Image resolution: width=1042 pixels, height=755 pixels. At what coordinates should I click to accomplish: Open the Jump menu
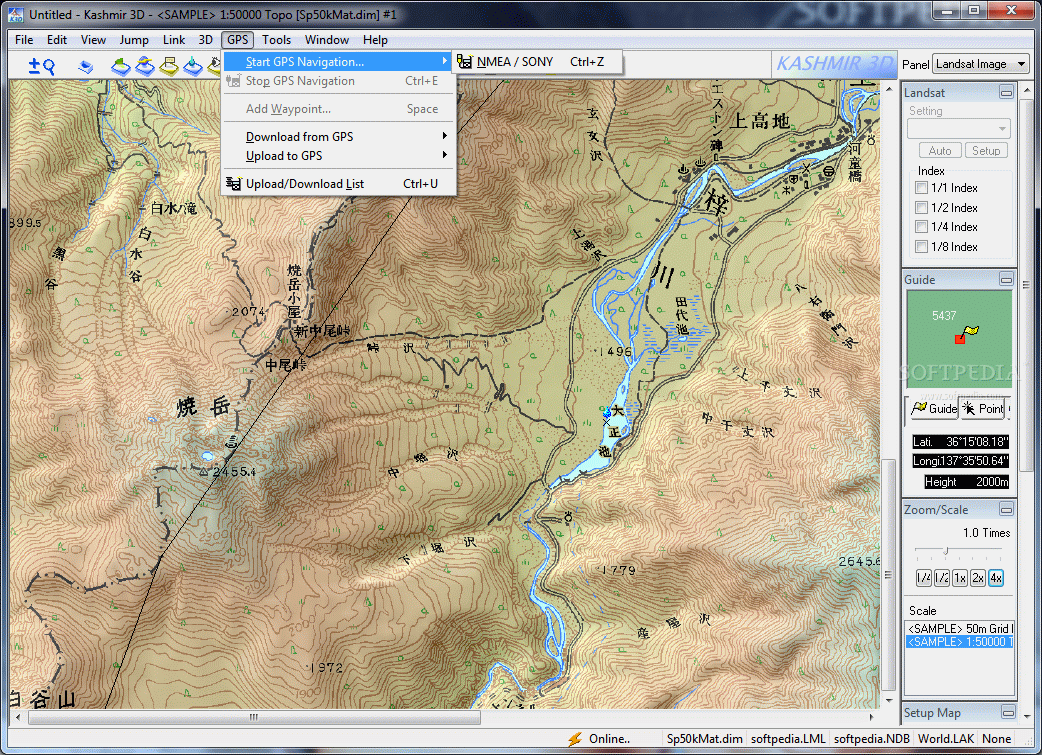pyautogui.click(x=134, y=40)
